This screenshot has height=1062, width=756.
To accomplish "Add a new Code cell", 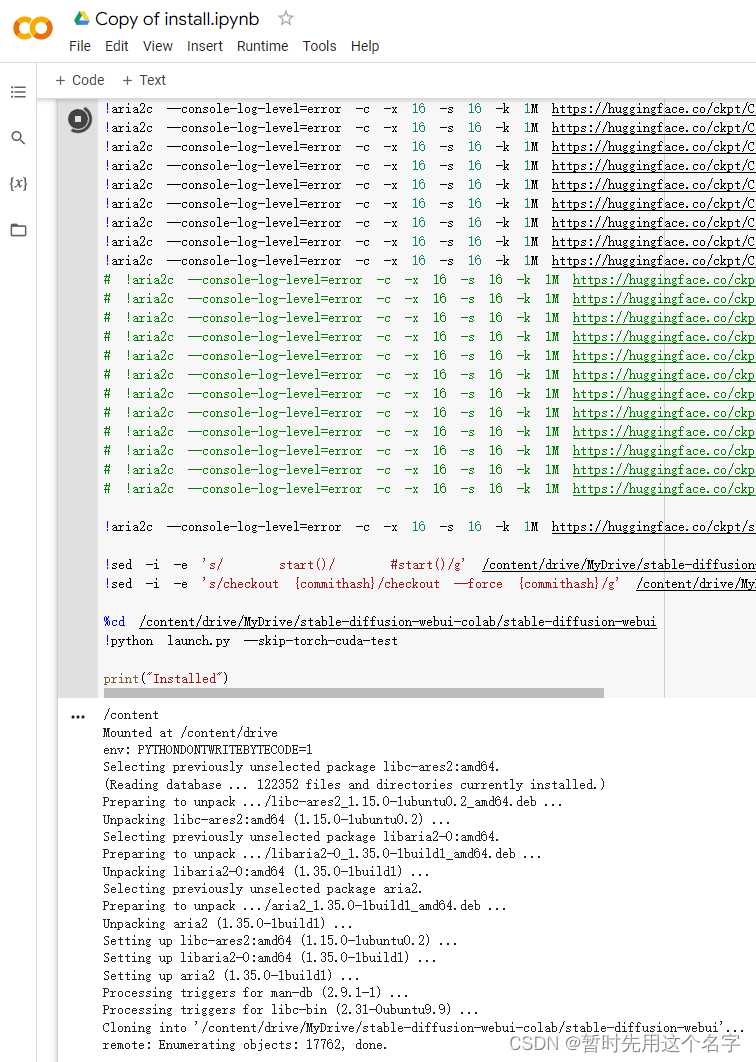I will click(x=80, y=80).
